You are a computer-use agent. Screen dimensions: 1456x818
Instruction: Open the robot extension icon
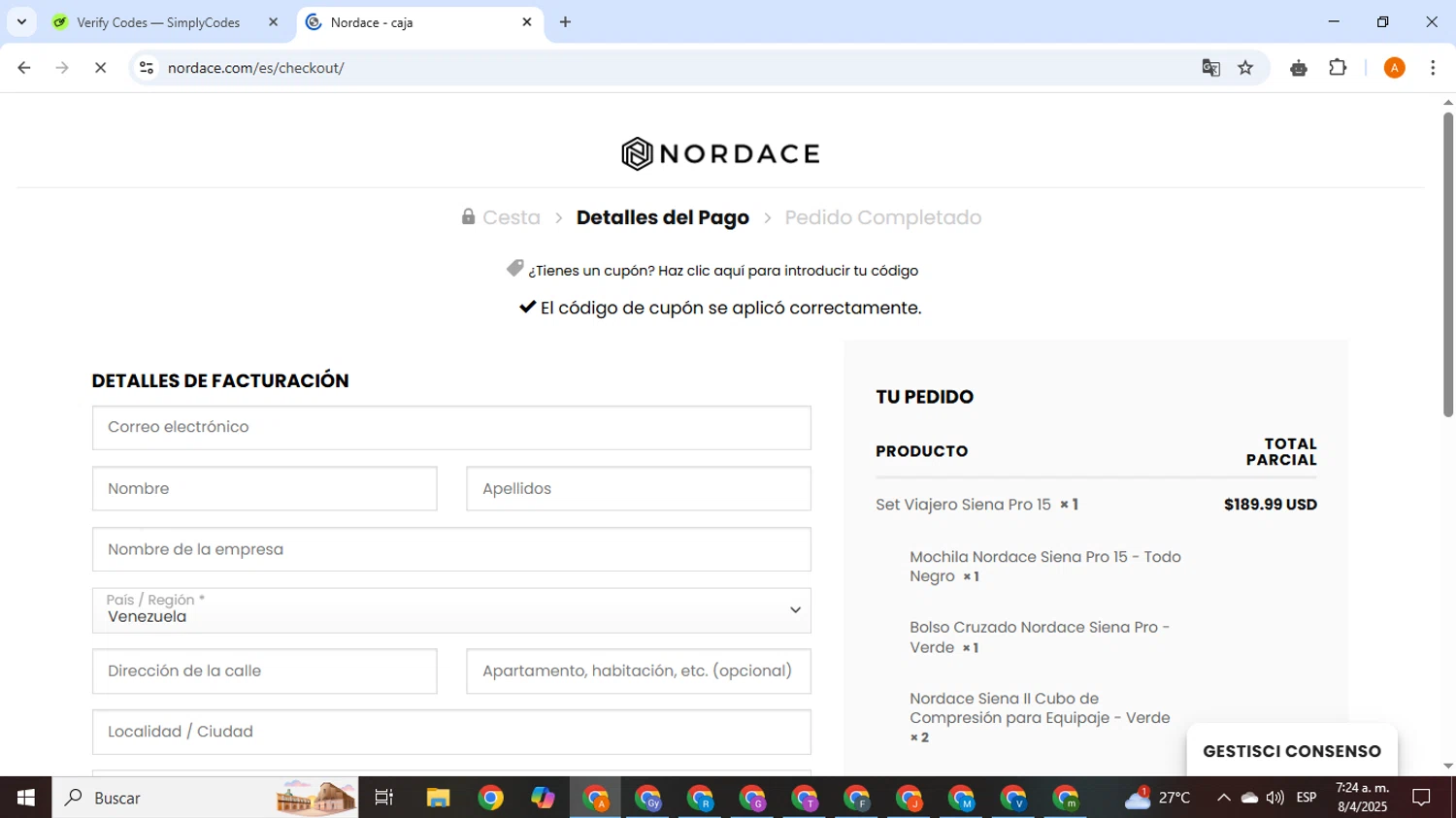click(x=1299, y=68)
